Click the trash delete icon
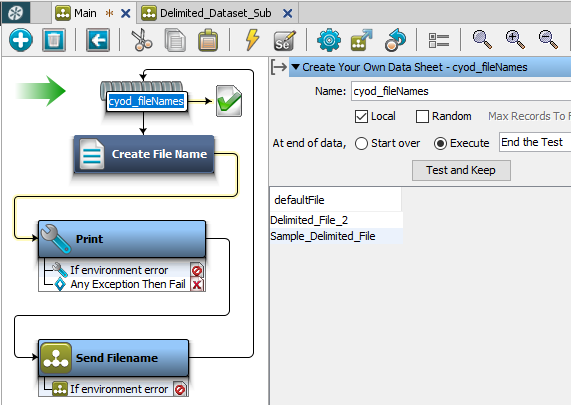The image size is (571, 405). click(x=54, y=40)
